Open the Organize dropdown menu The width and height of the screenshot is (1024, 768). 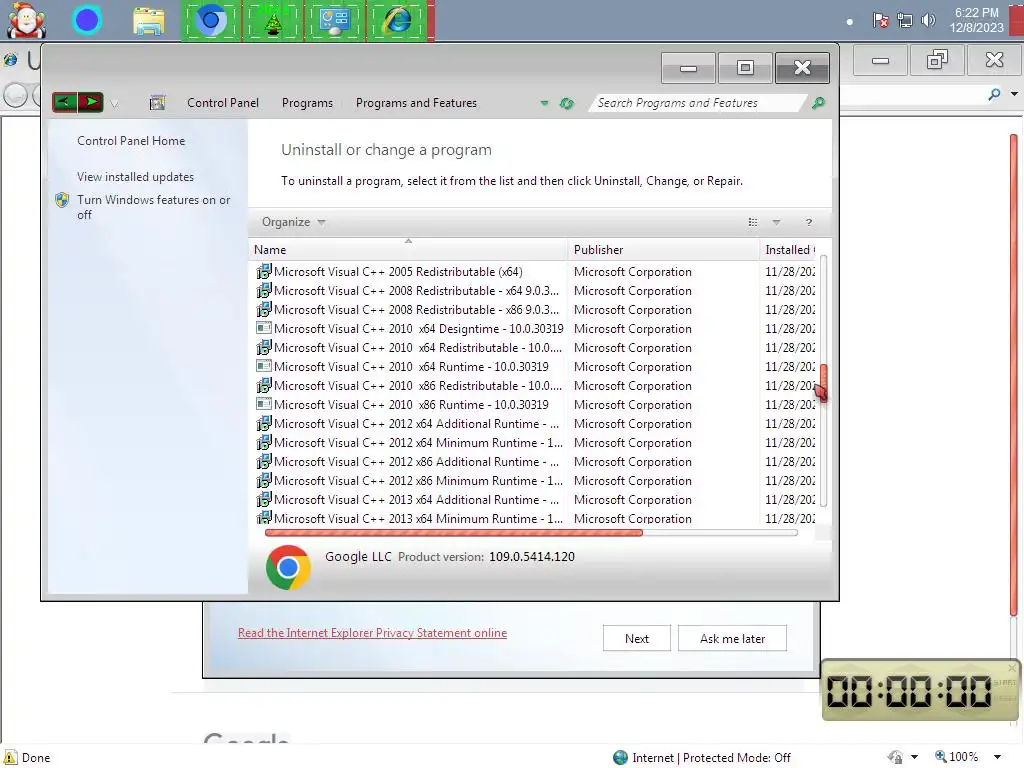click(293, 222)
